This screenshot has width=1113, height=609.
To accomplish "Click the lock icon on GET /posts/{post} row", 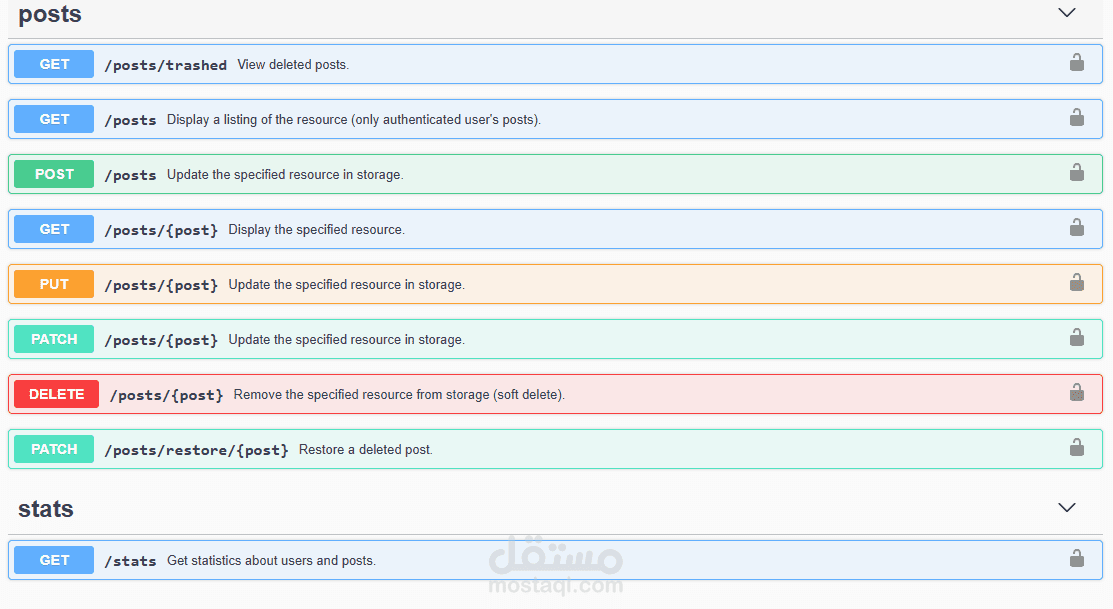I will (x=1077, y=227).
